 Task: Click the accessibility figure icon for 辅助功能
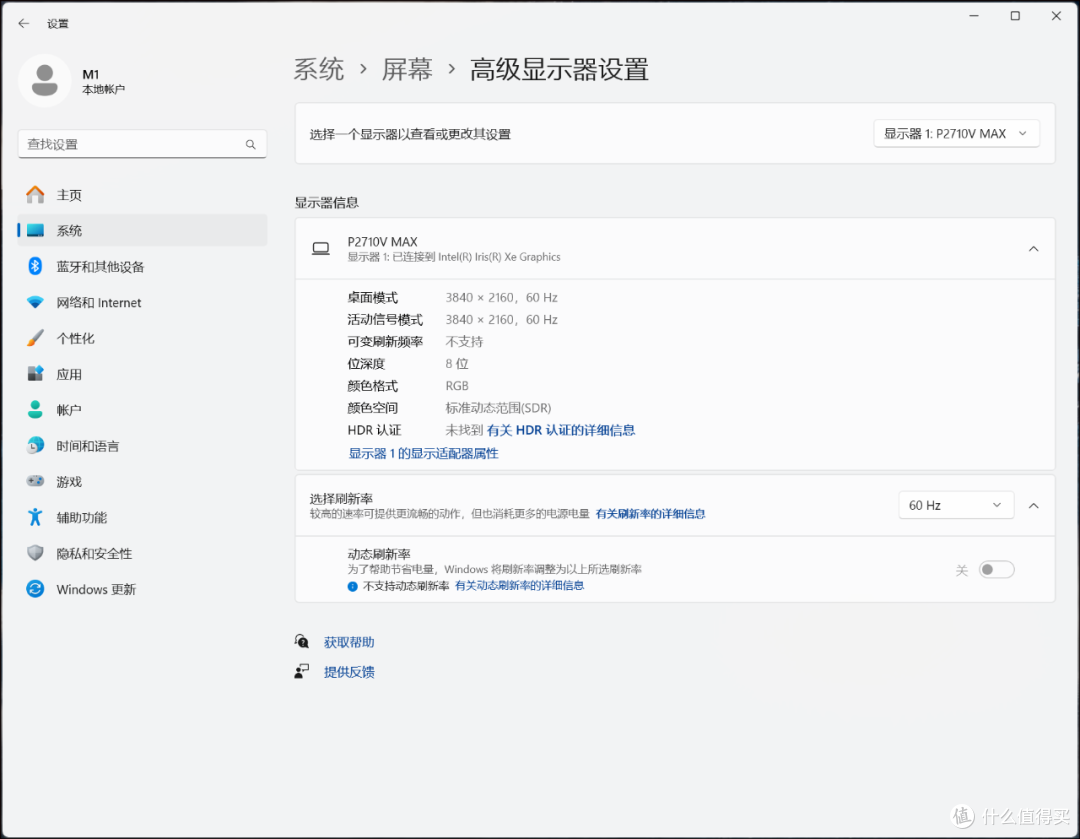click(35, 517)
